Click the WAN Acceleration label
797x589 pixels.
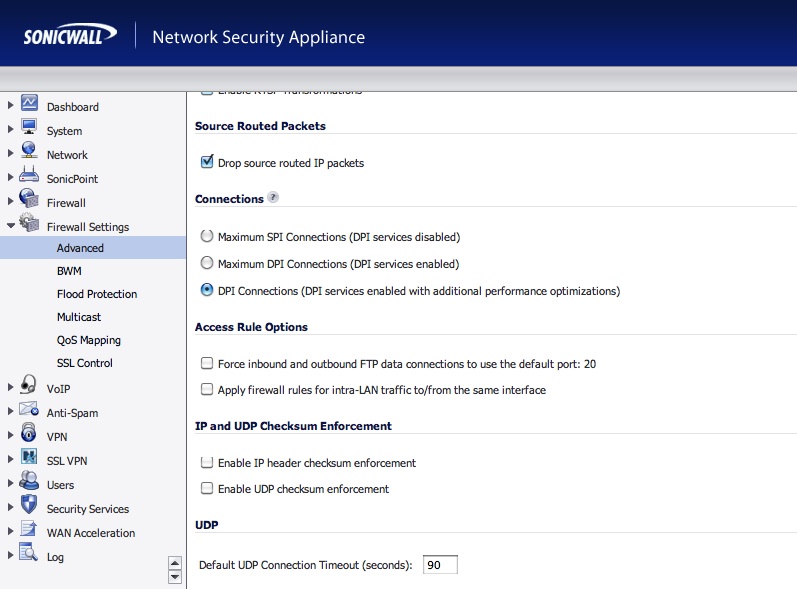91,533
